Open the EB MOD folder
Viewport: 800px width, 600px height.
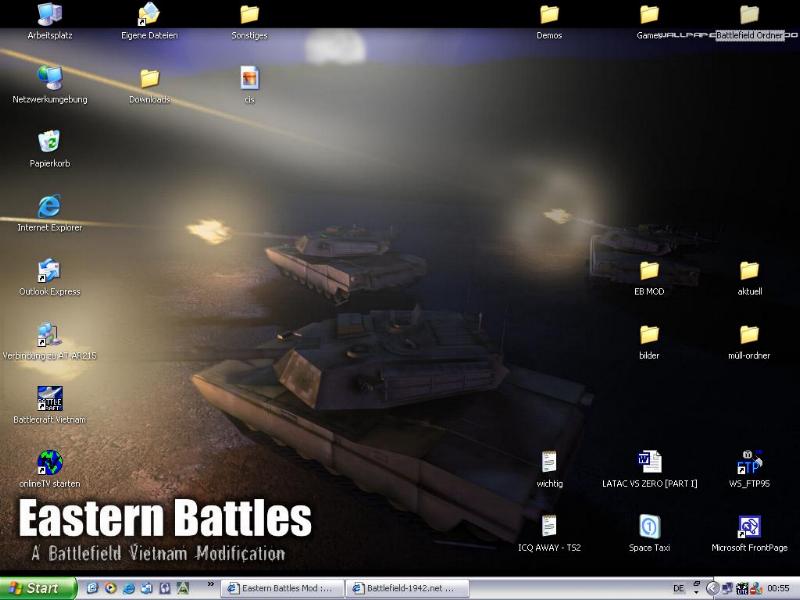(x=649, y=271)
